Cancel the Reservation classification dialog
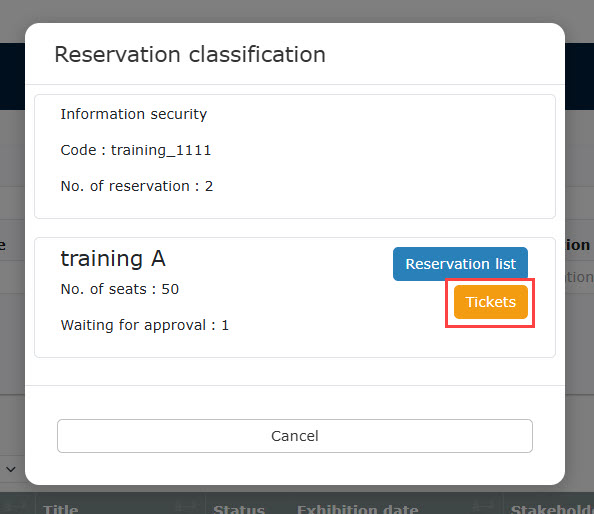 tap(295, 436)
